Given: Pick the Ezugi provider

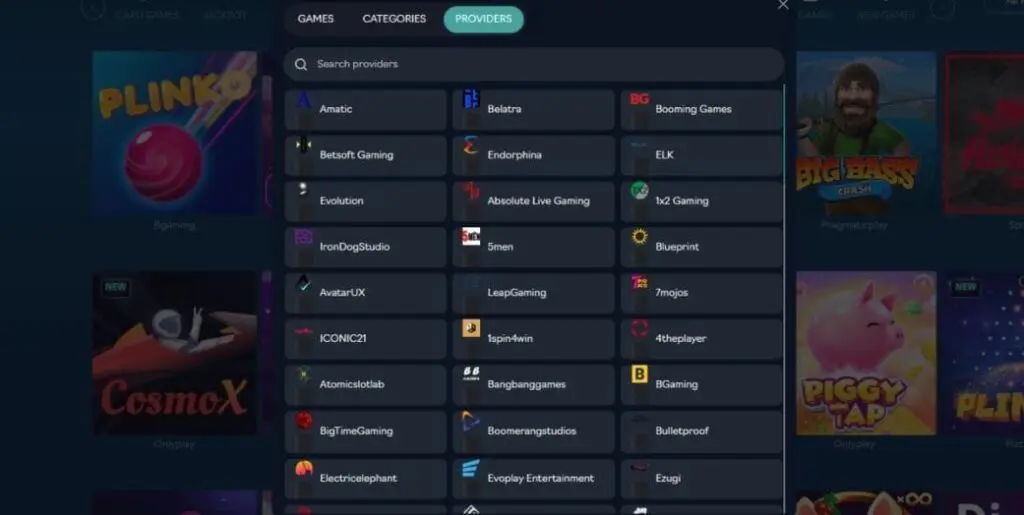Looking at the screenshot, I should click(701, 478).
